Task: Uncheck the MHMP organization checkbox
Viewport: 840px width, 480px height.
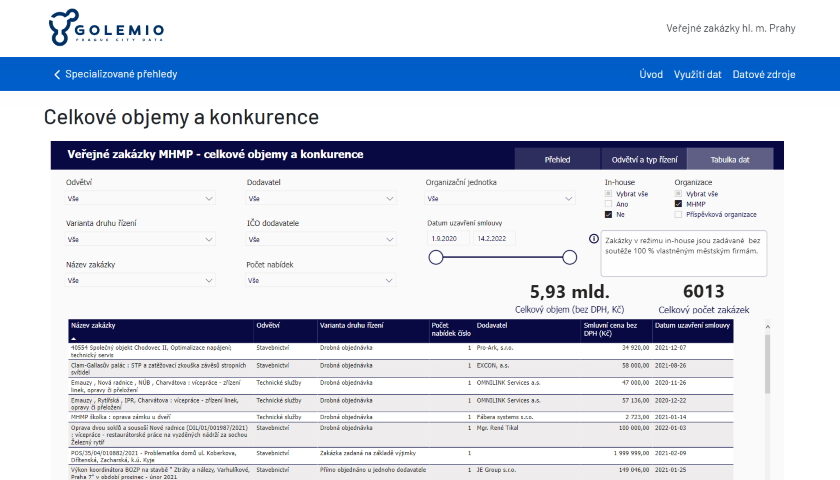Action: (x=678, y=204)
